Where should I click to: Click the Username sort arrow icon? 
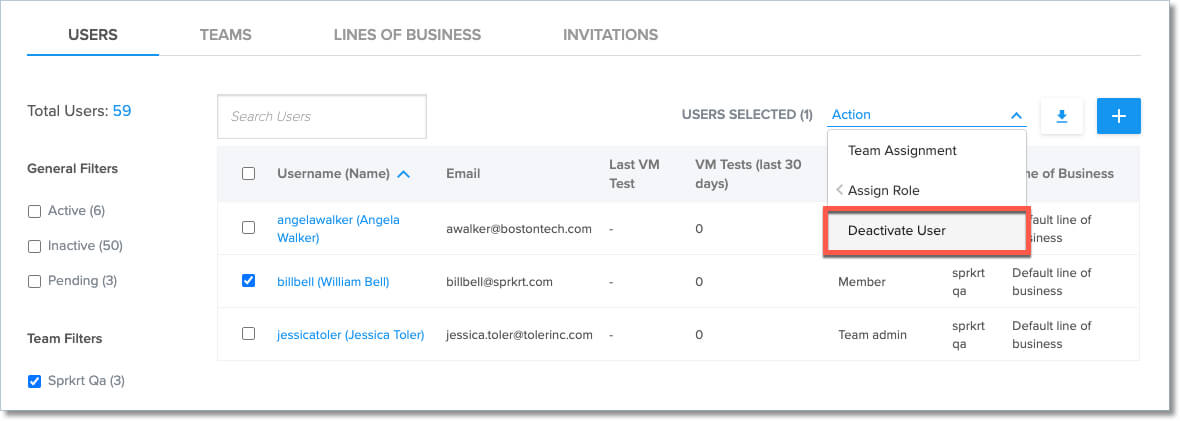pyautogui.click(x=404, y=174)
